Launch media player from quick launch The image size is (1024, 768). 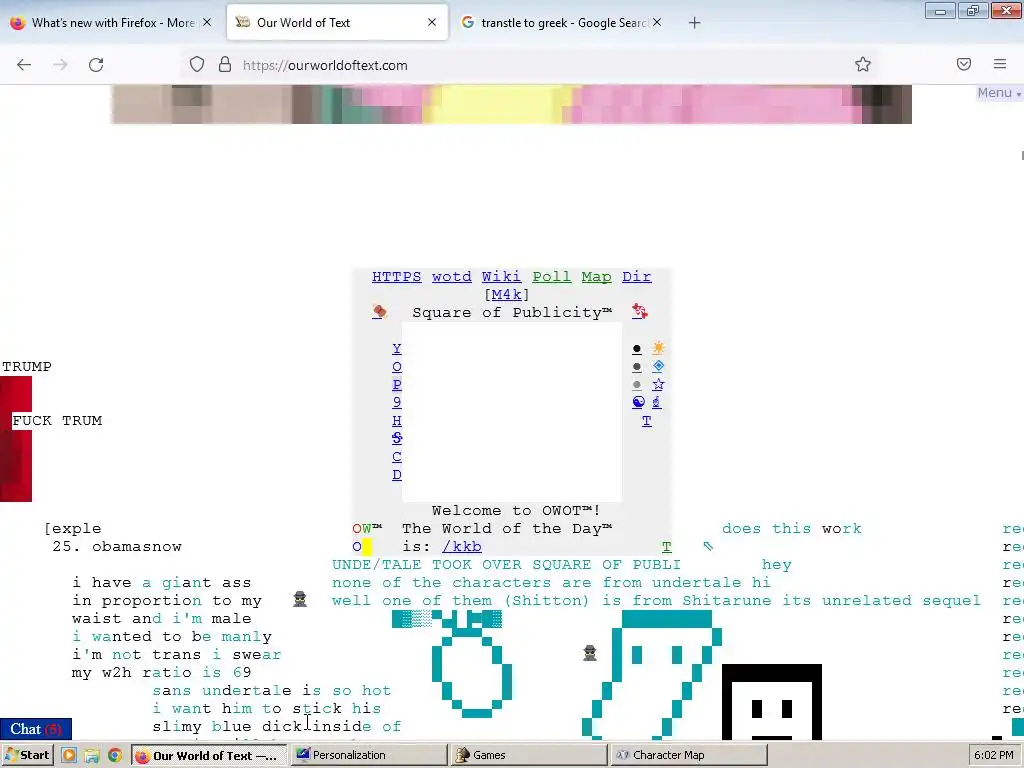[69, 756]
